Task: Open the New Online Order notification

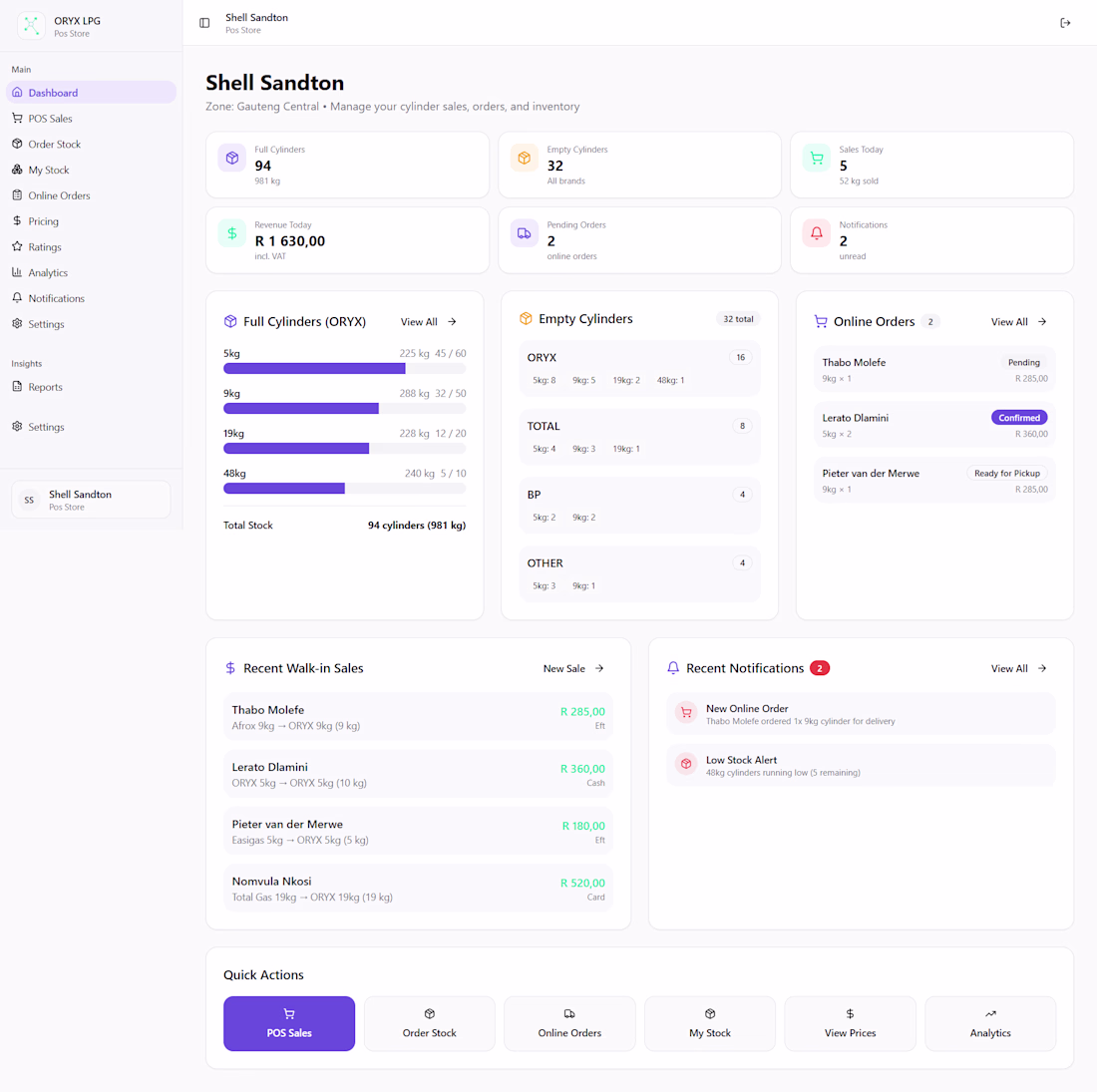Action: click(861, 714)
